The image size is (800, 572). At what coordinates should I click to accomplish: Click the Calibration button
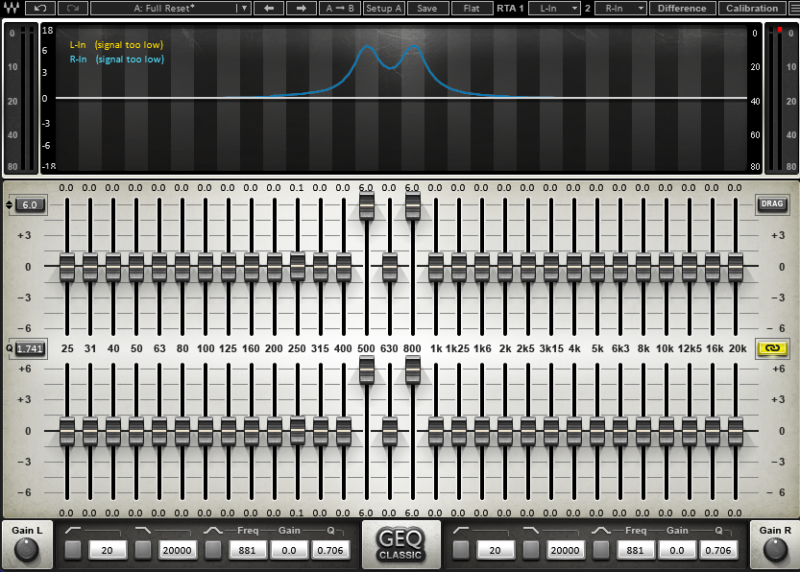[752, 8]
